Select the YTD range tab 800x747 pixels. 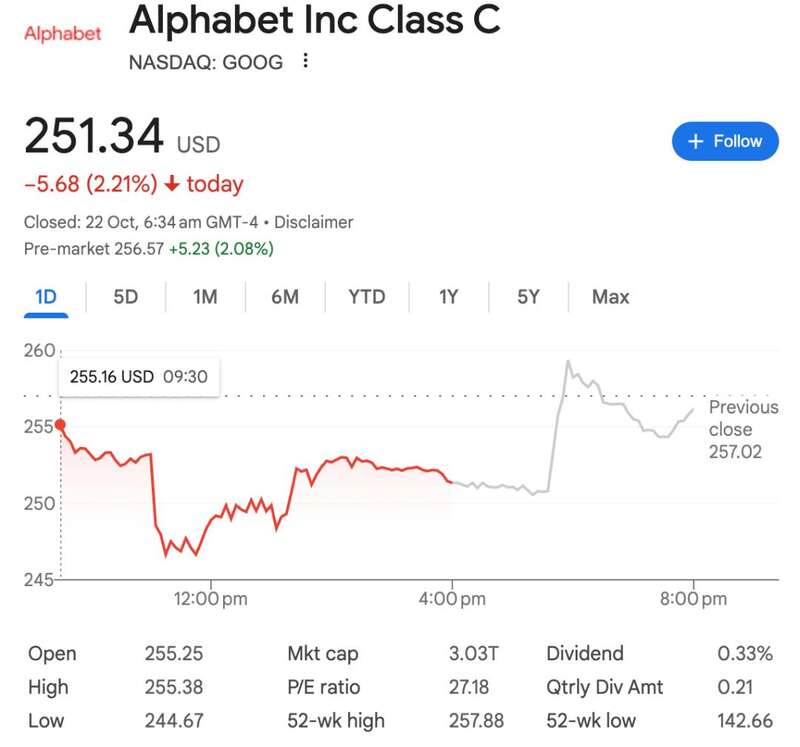pyautogui.click(x=366, y=297)
